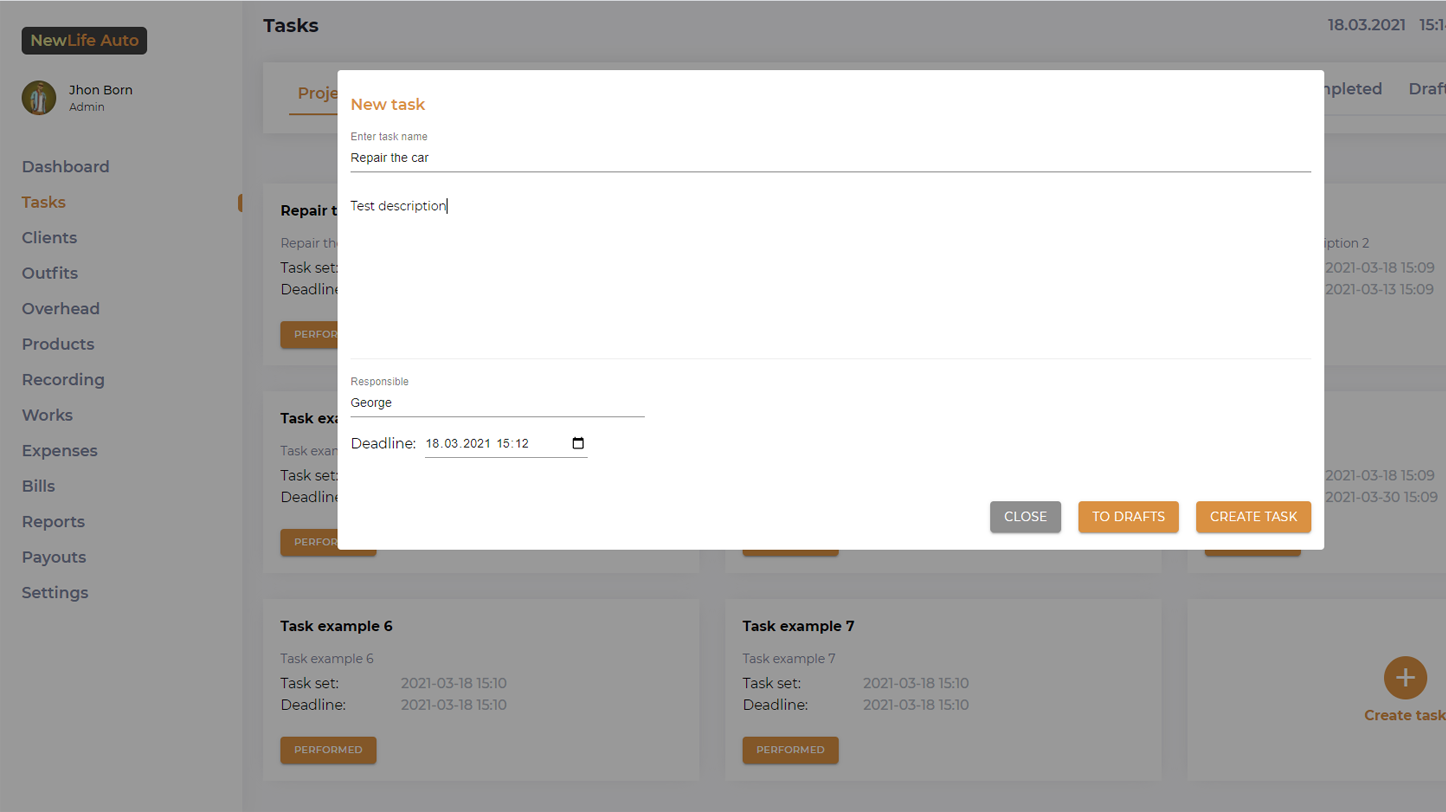Open the deadline calendar picker icon

point(578,443)
